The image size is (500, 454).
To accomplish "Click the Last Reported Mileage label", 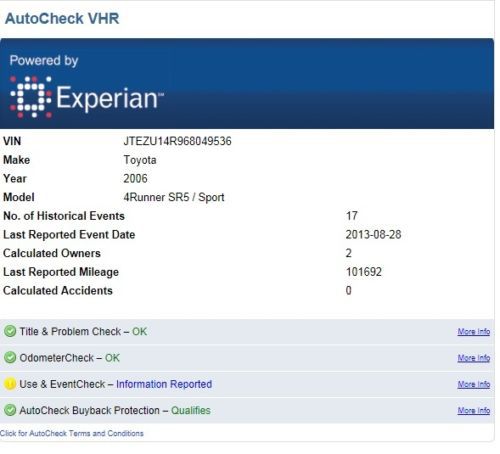I will pos(61,272).
